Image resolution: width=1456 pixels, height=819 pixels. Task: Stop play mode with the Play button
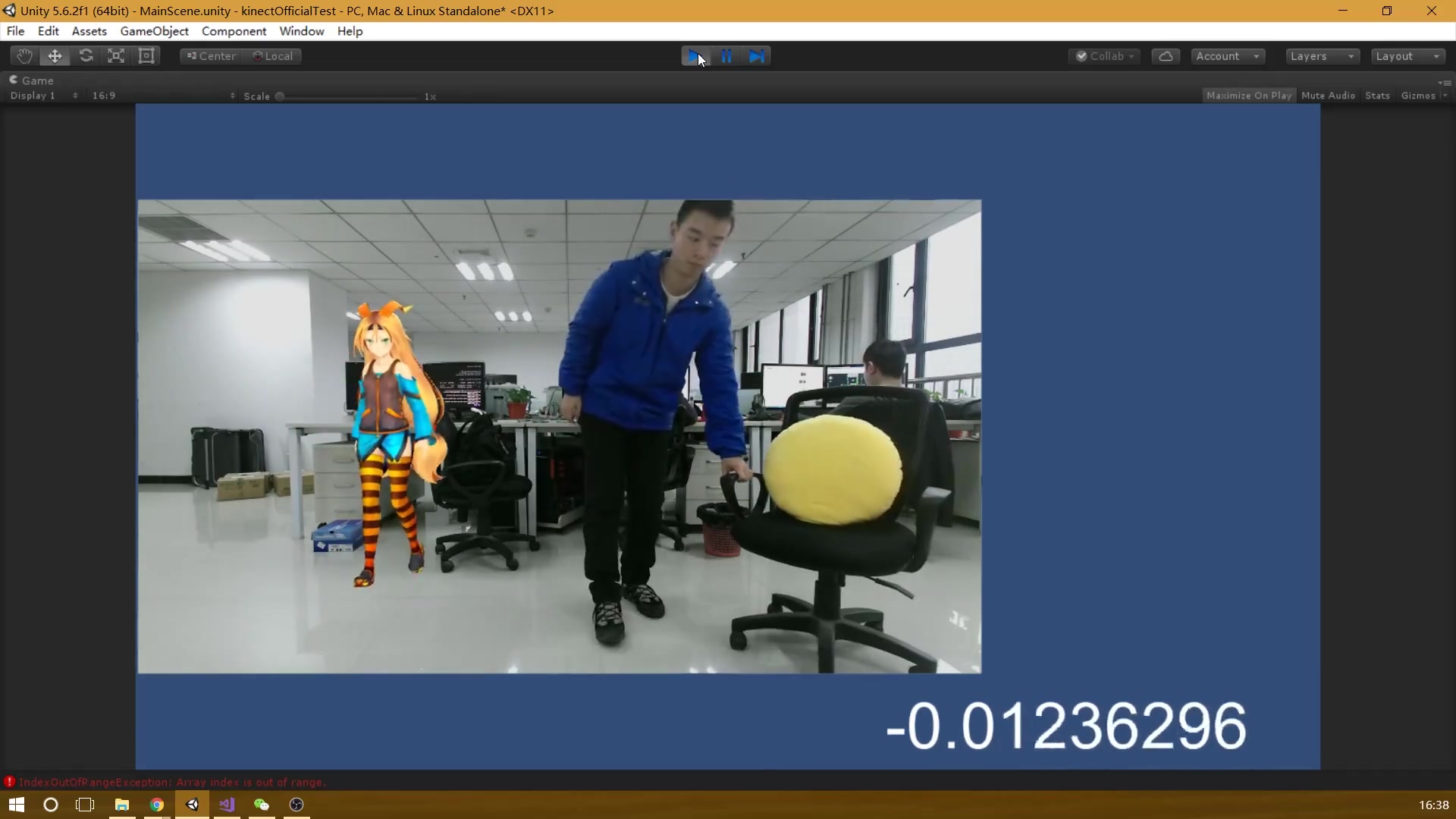(x=694, y=55)
